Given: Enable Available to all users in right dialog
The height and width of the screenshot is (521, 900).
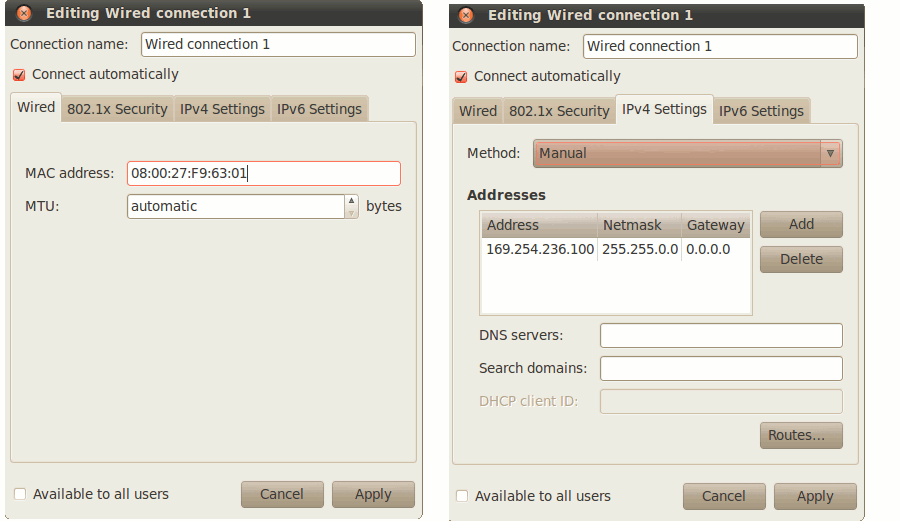Looking at the screenshot, I should [462, 496].
